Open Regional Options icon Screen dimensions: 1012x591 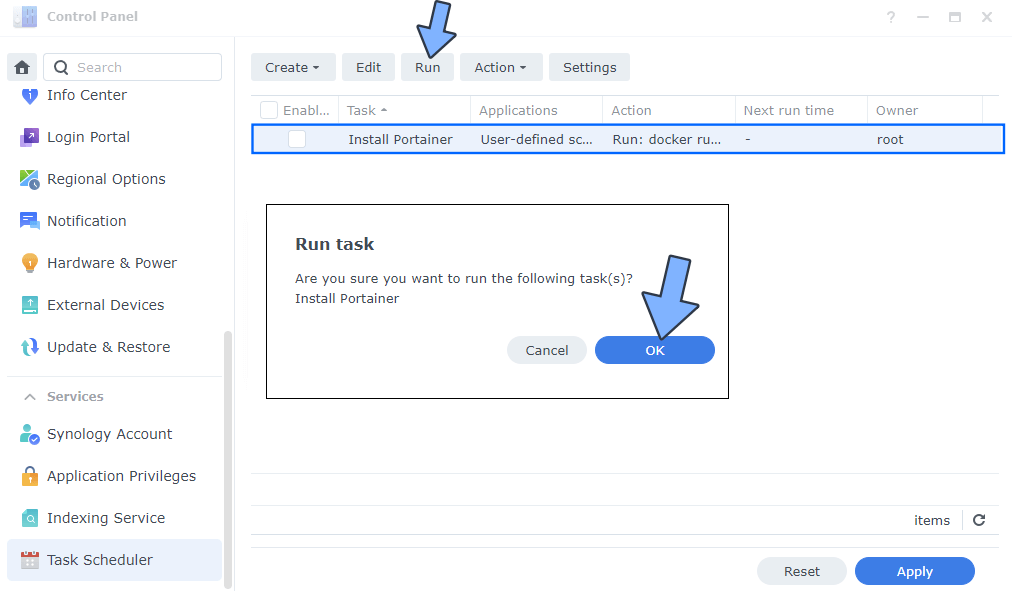(x=29, y=179)
